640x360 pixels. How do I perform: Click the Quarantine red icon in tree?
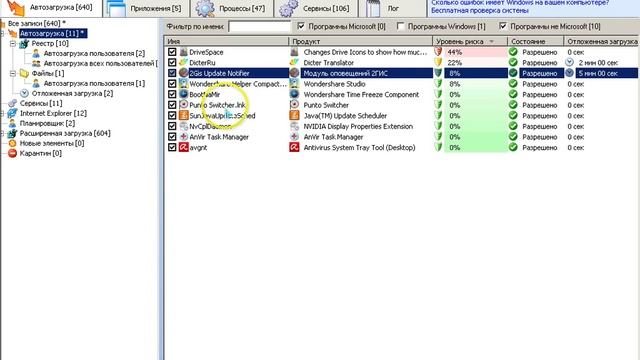point(12,153)
